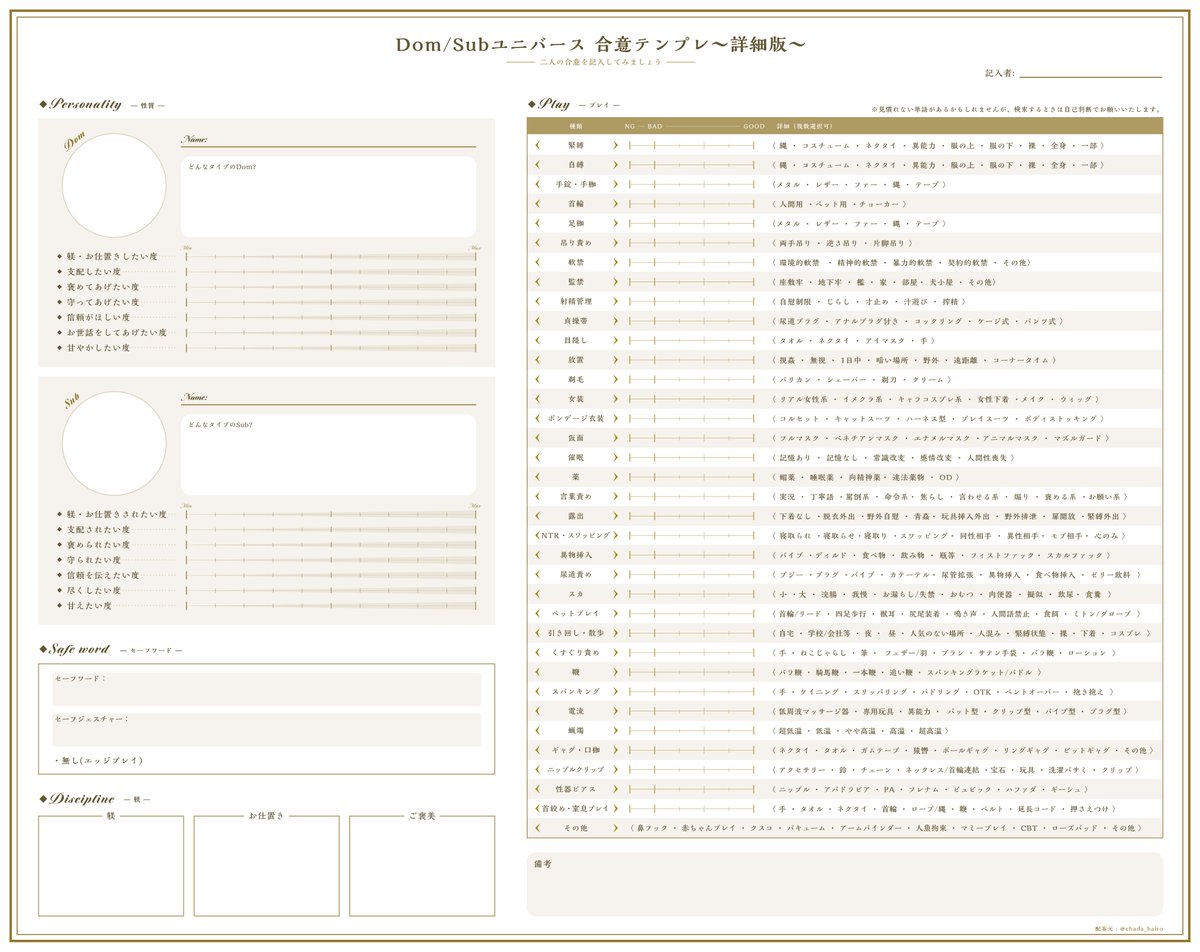This screenshot has height=952, width=1200.
Task: Set the 尽くしたい度 slider scale
Action: click(x=331, y=591)
